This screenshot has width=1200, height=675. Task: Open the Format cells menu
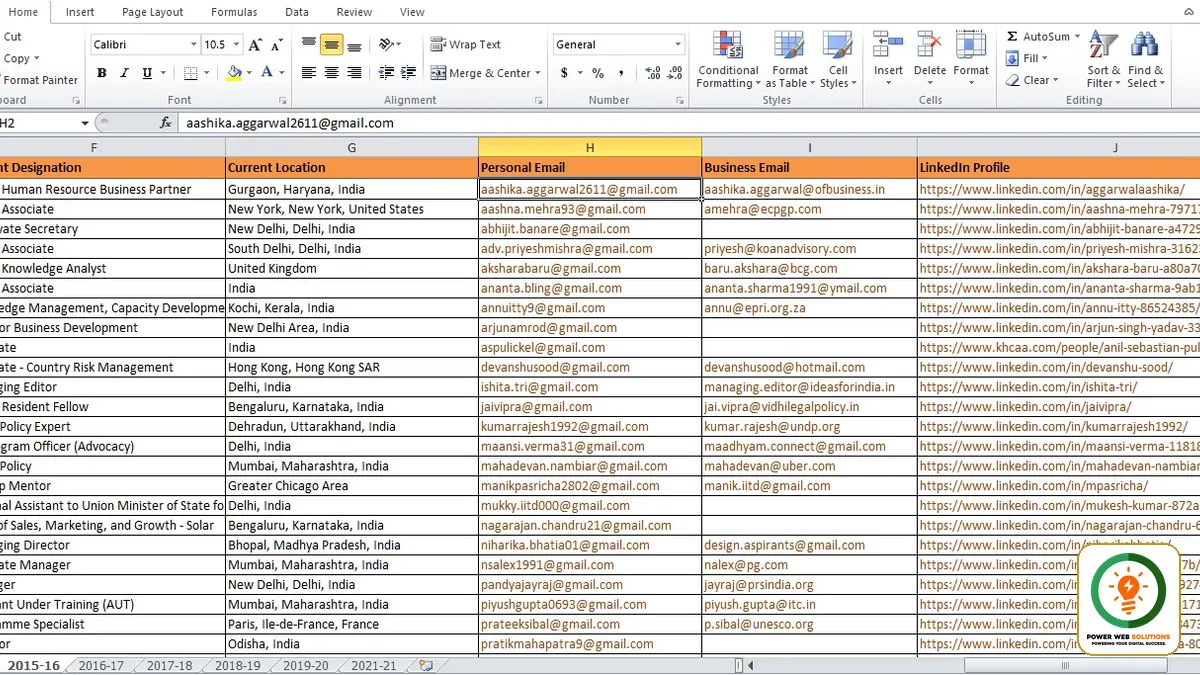(x=971, y=59)
